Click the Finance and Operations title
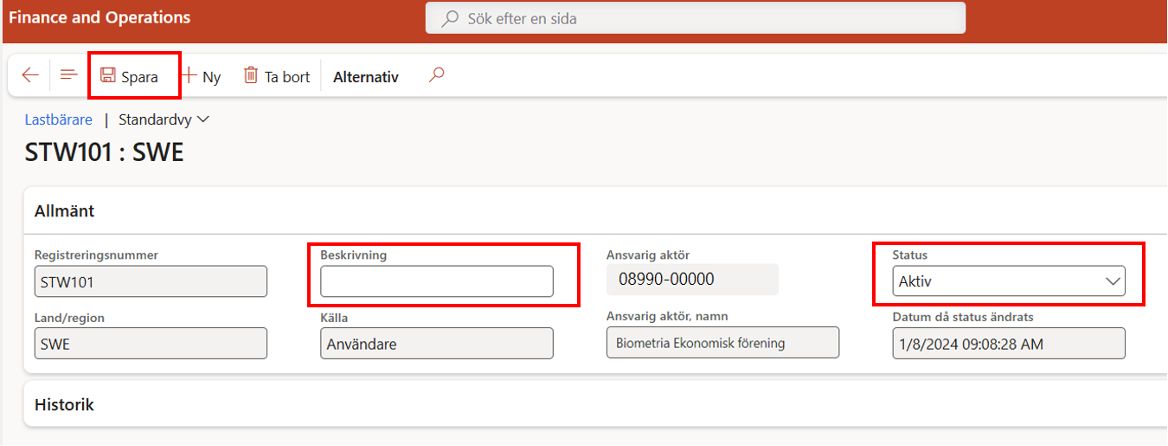The image size is (1168, 446). [x=100, y=17]
